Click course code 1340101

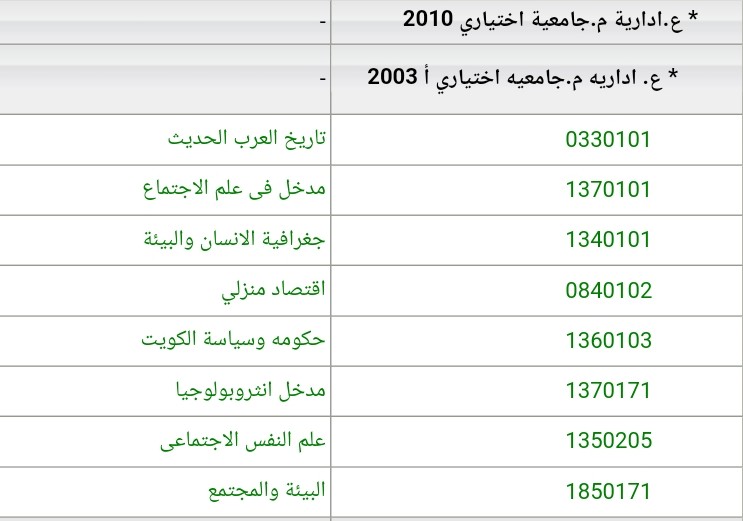click(x=608, y=240)
